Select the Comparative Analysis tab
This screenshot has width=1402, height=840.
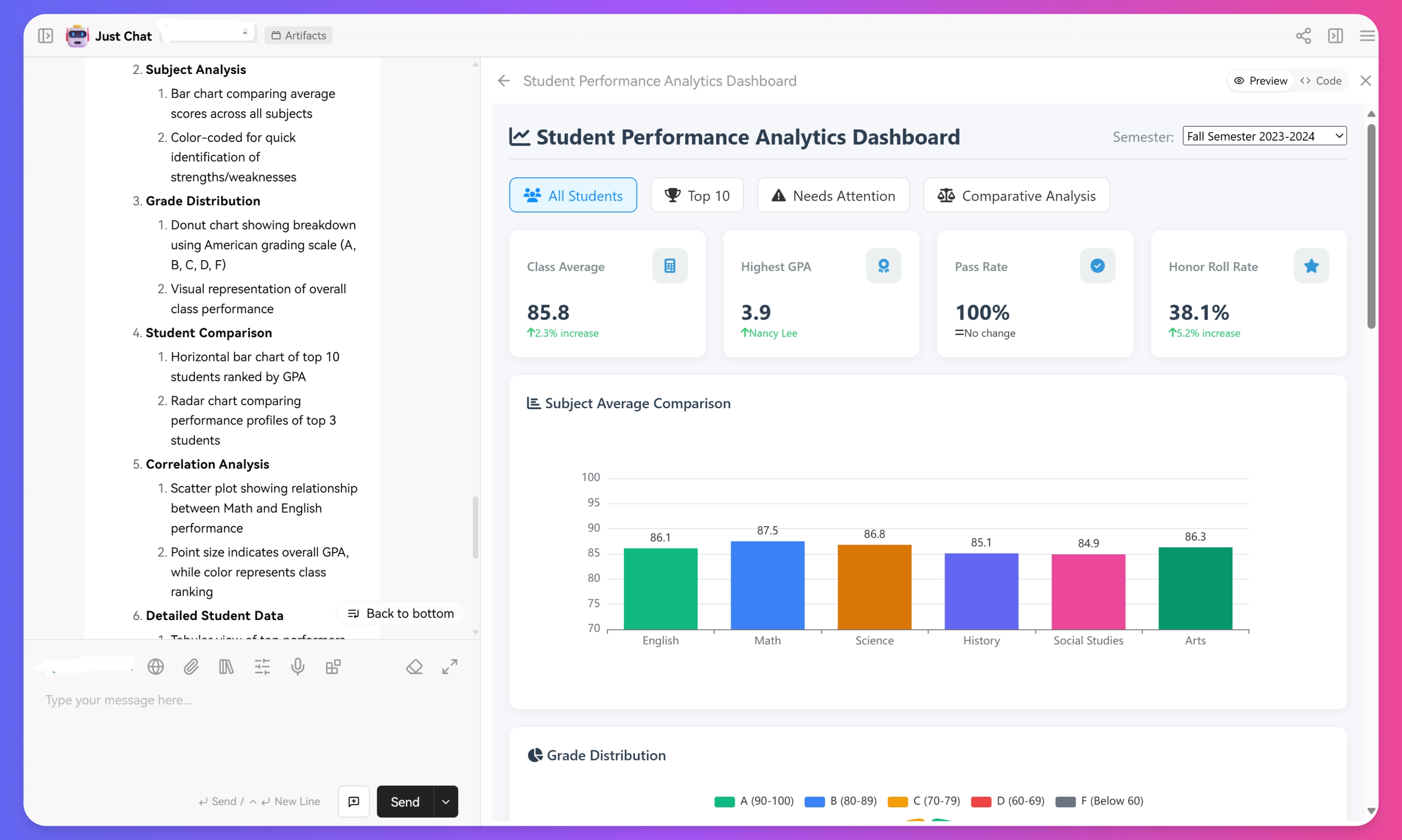coord(1016,195)
